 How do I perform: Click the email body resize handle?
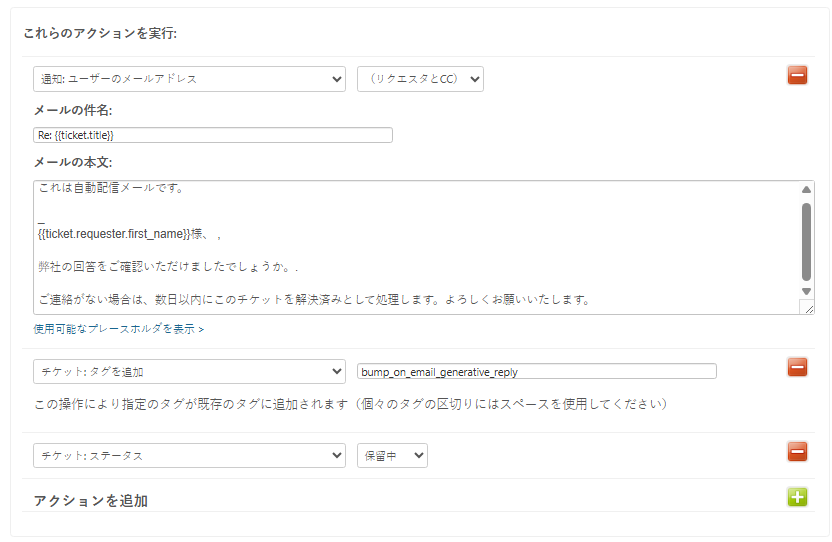pos(807,308)
